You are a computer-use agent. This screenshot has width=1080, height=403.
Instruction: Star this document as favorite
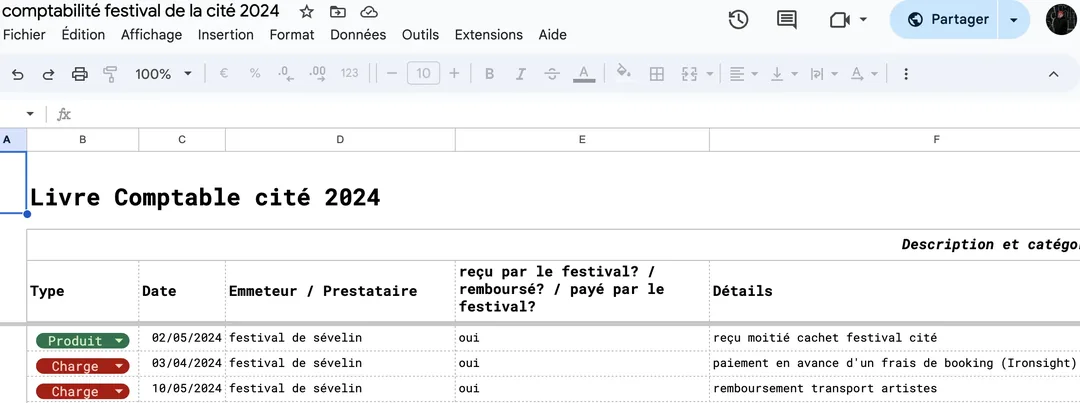(x=307, y=12)
